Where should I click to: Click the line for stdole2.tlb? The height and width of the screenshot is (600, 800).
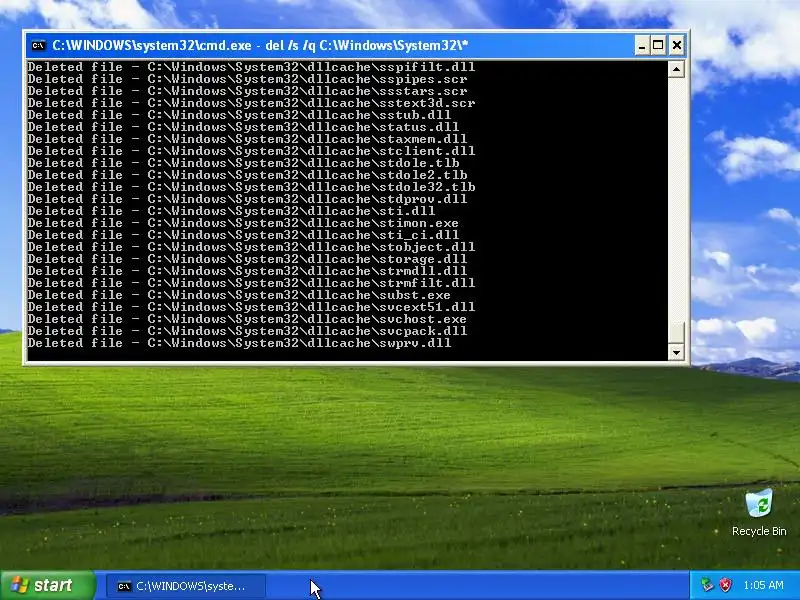click(247, 175)
